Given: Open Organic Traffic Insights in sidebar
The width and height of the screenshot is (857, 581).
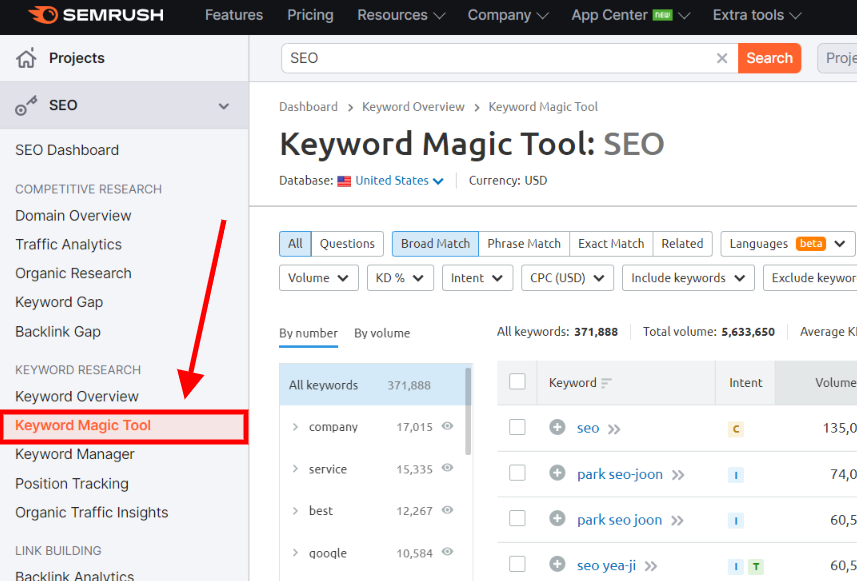Looking at the screenshot, I should coord(92,513).
